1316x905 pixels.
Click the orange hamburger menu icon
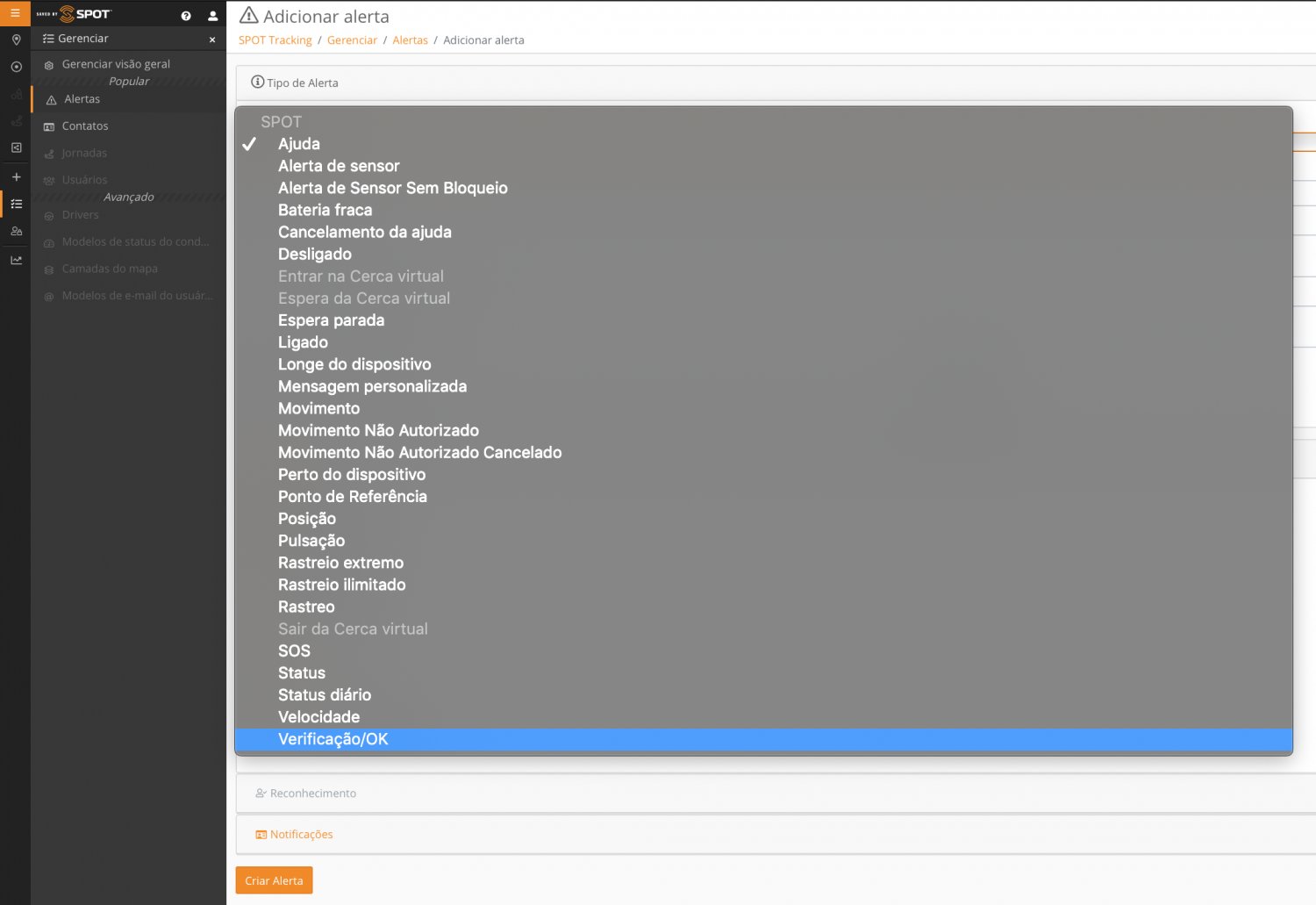15,13
